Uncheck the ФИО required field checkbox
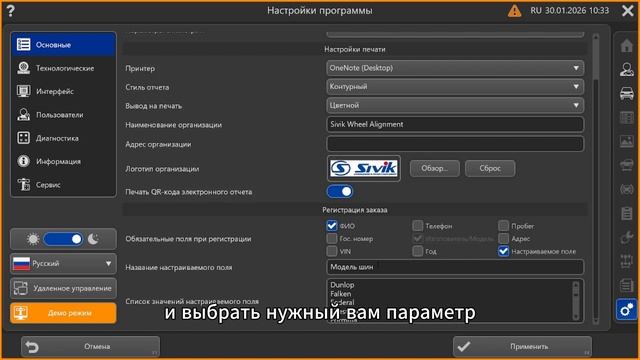 point(332,225)
